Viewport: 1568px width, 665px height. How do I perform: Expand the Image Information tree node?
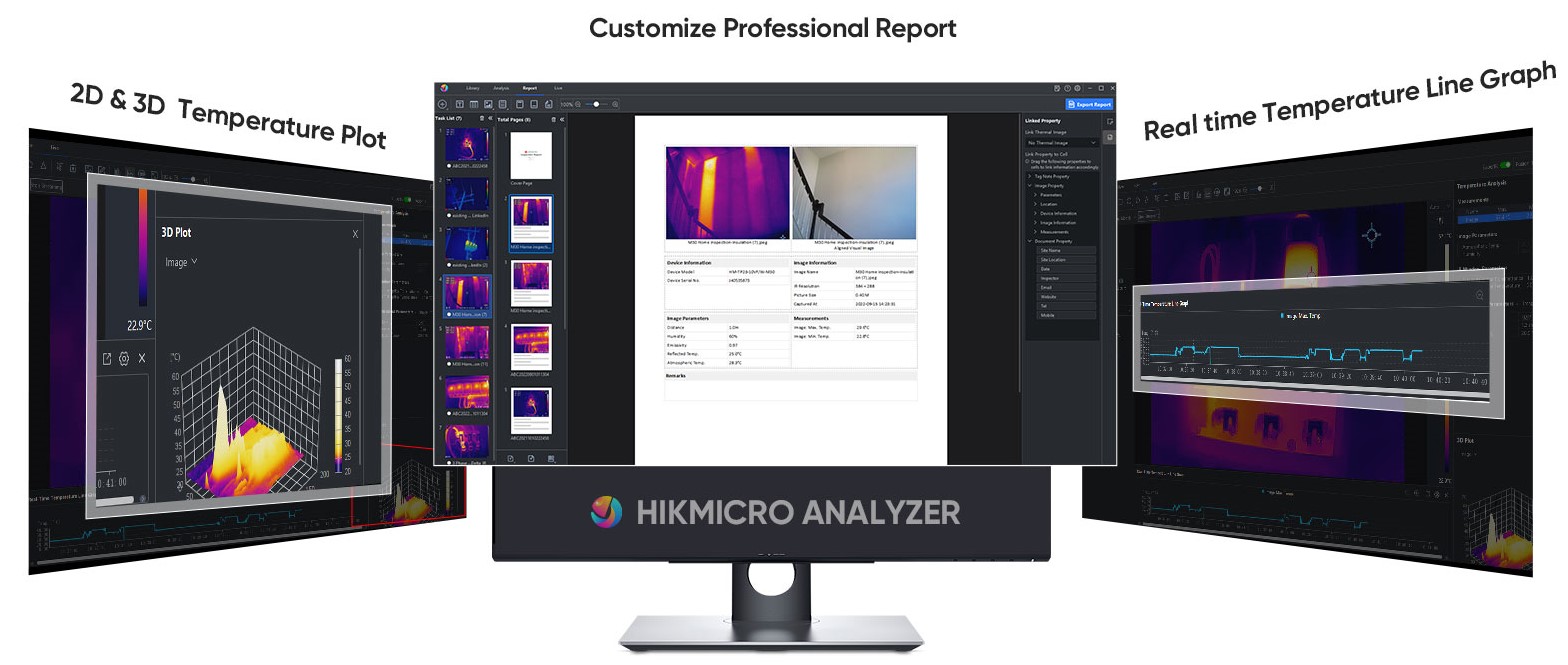(1036, 222)
